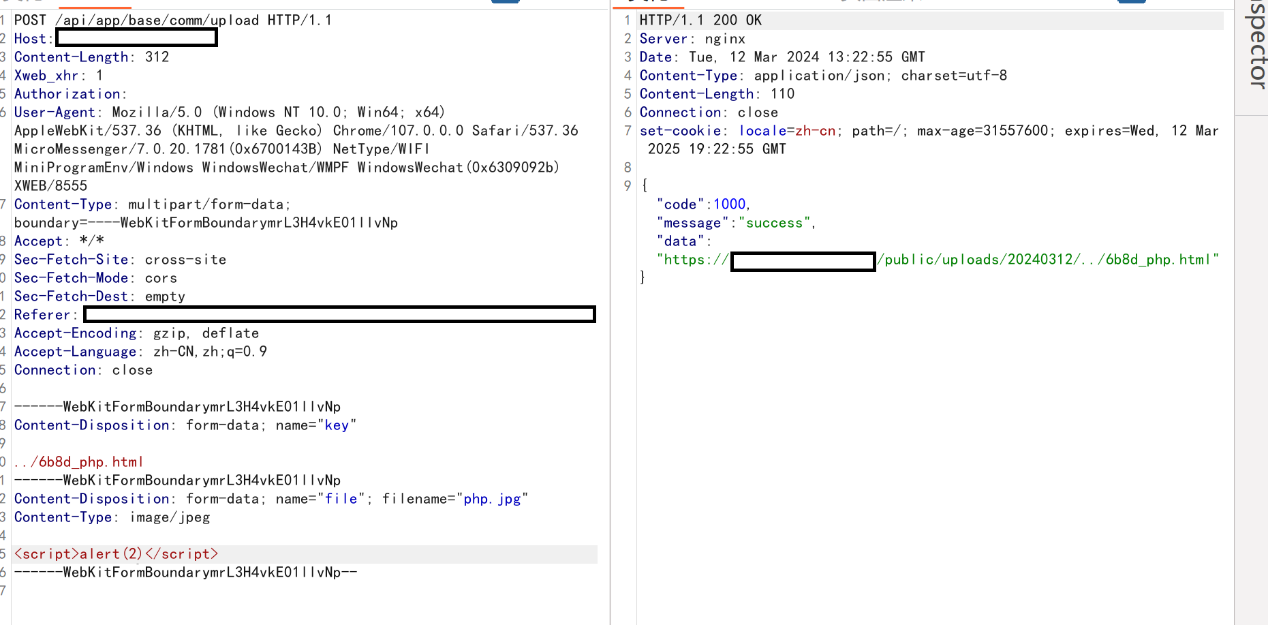Select the set-cookie: locale=zh-cn header

tap(929, 131)
